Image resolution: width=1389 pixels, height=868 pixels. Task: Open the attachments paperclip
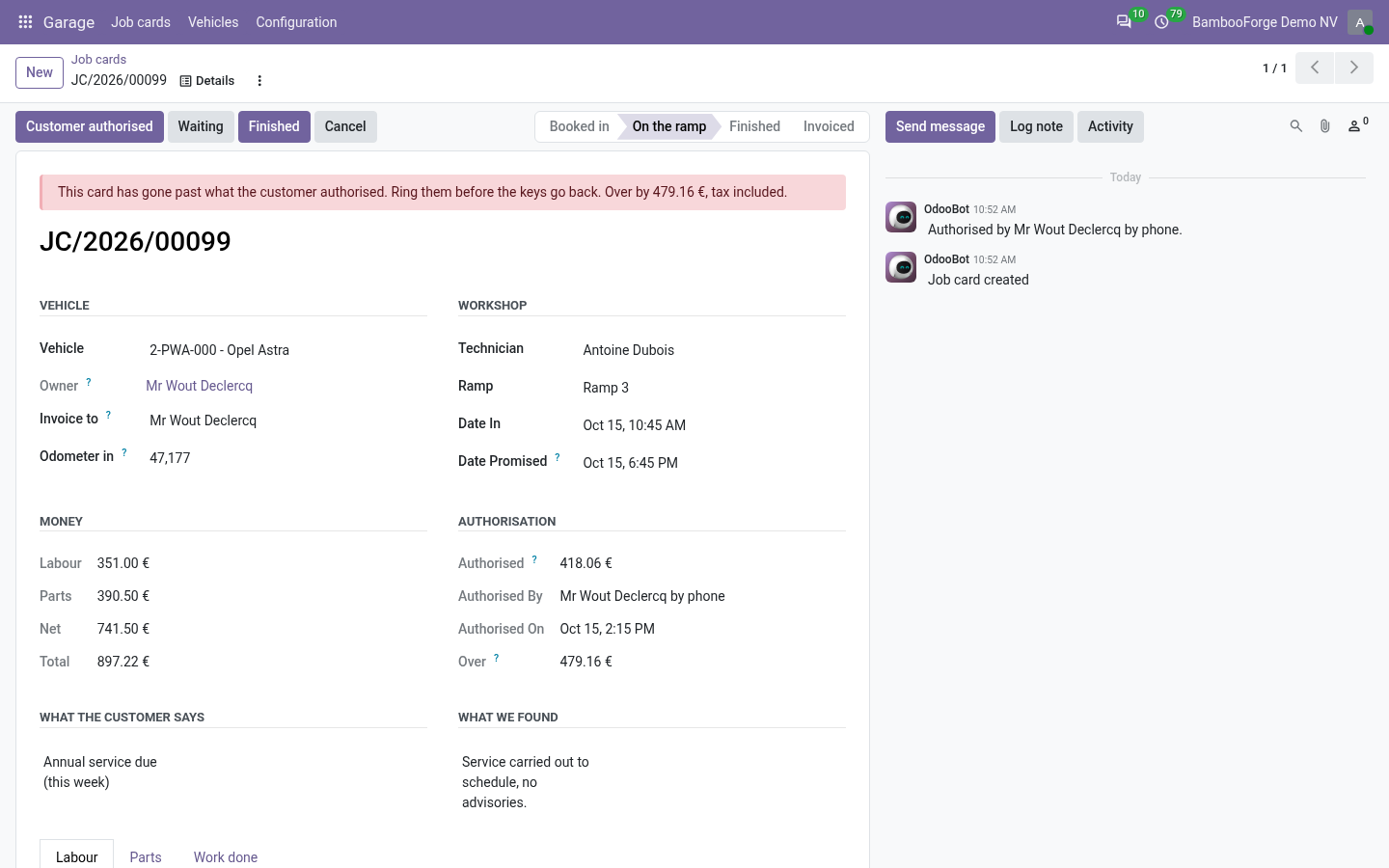pyautogui.click(x=1325, y=126)
